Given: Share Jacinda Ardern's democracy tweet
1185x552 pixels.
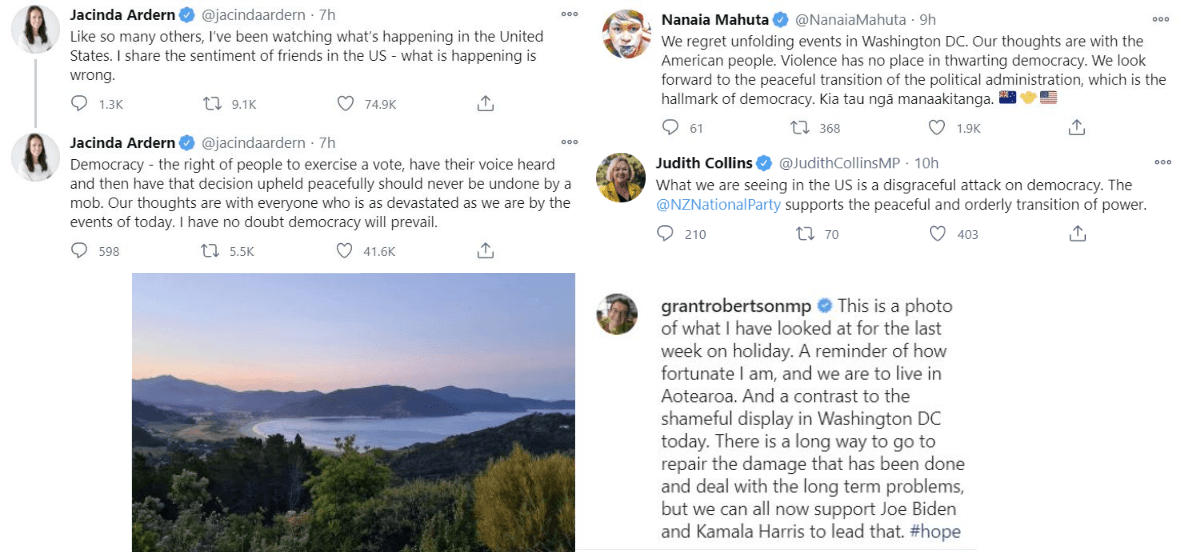Looking at the screenshot, I should coord(485,250).
